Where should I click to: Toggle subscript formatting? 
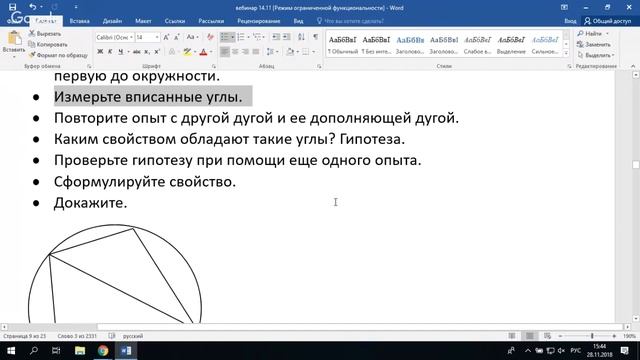(147, 52)
